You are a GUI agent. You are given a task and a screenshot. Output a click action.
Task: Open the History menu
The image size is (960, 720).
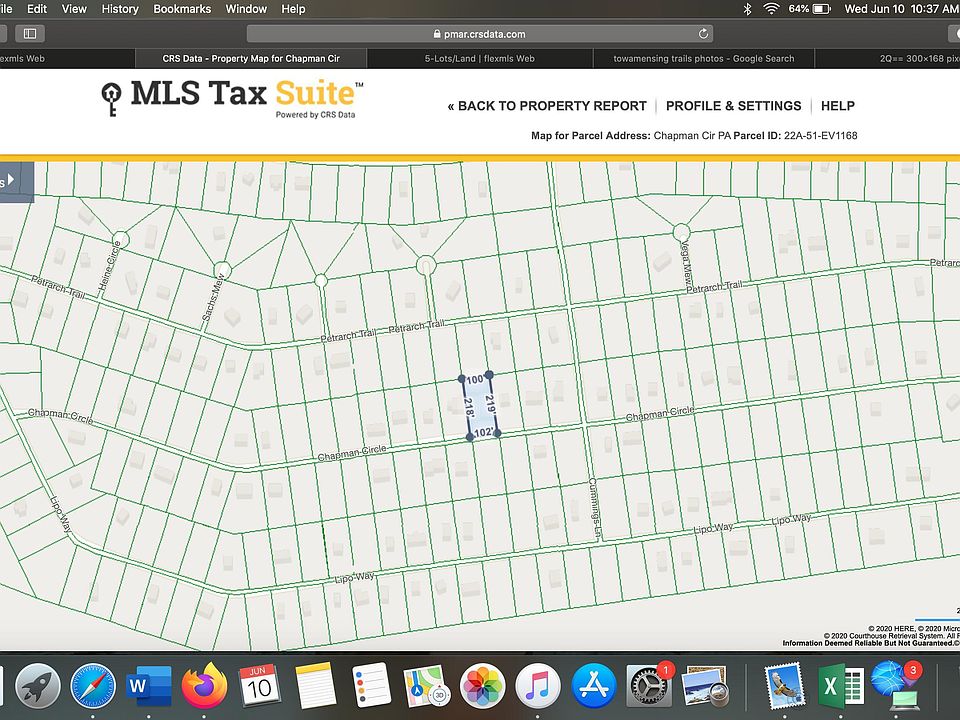[x=120, y=9]
